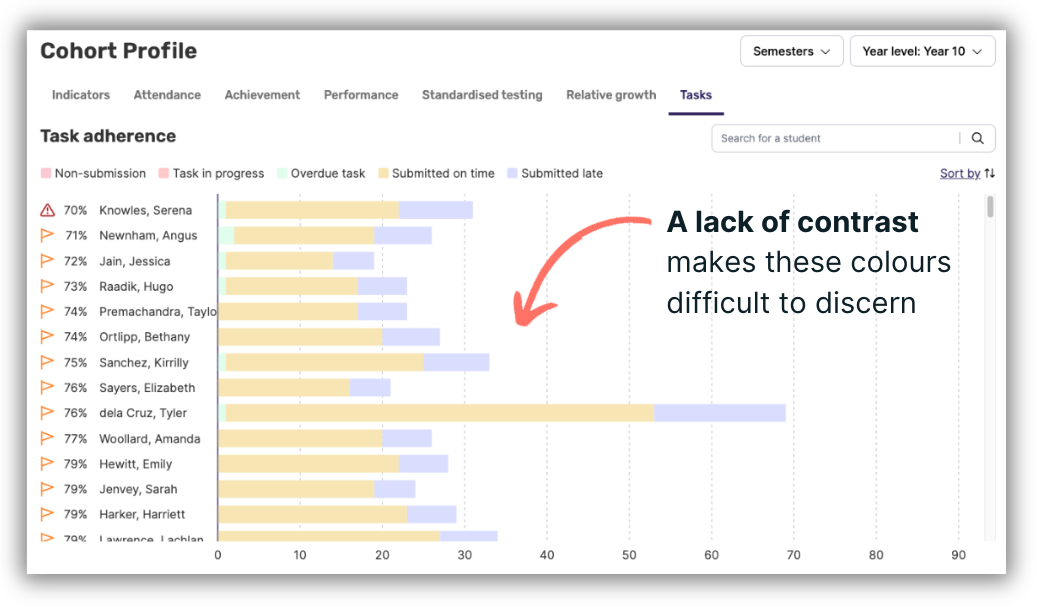Select the Relative growth tab heading
Image resolution: width=1037 pixels, height=607 pixels.
611,95
